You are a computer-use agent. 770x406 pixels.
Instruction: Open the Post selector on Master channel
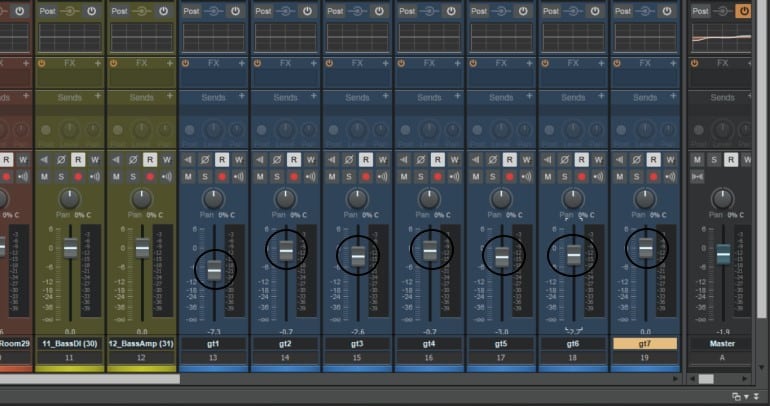[x=700, y=11]
